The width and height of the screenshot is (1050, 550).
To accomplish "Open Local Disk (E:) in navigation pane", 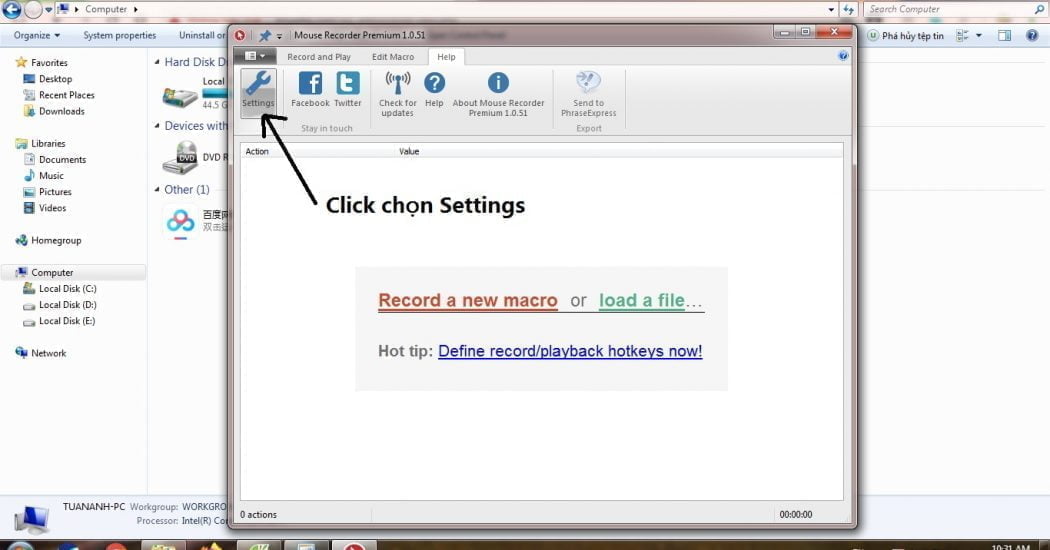I will point(67,321).
